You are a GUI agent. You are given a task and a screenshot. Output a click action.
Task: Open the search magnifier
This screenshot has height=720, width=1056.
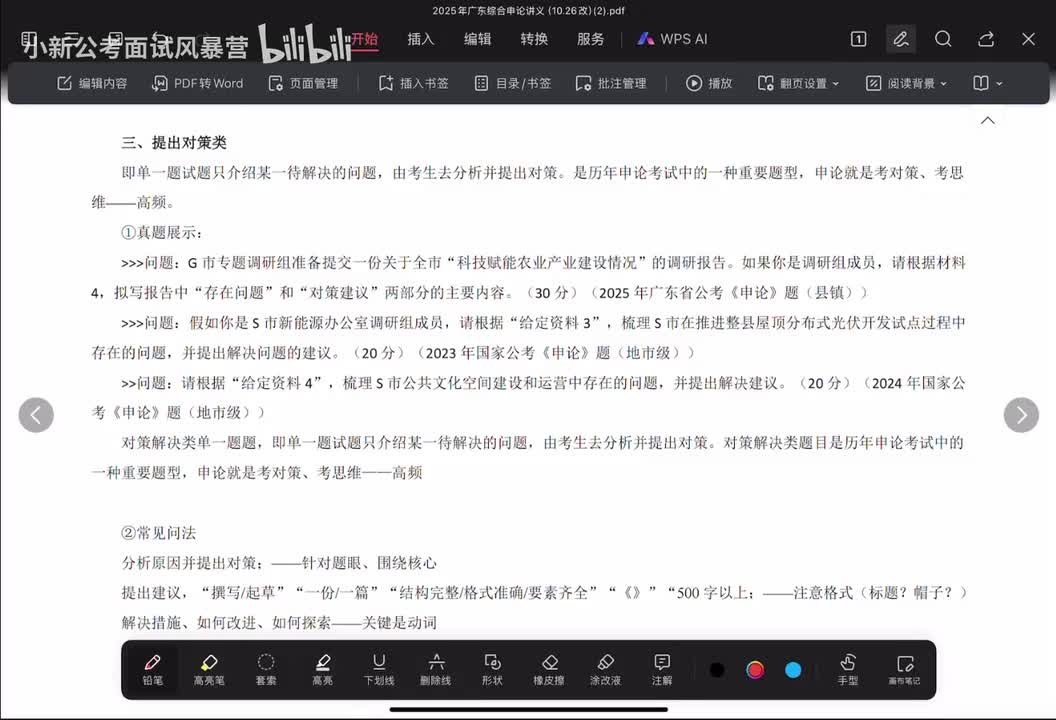tap(944, 39)
